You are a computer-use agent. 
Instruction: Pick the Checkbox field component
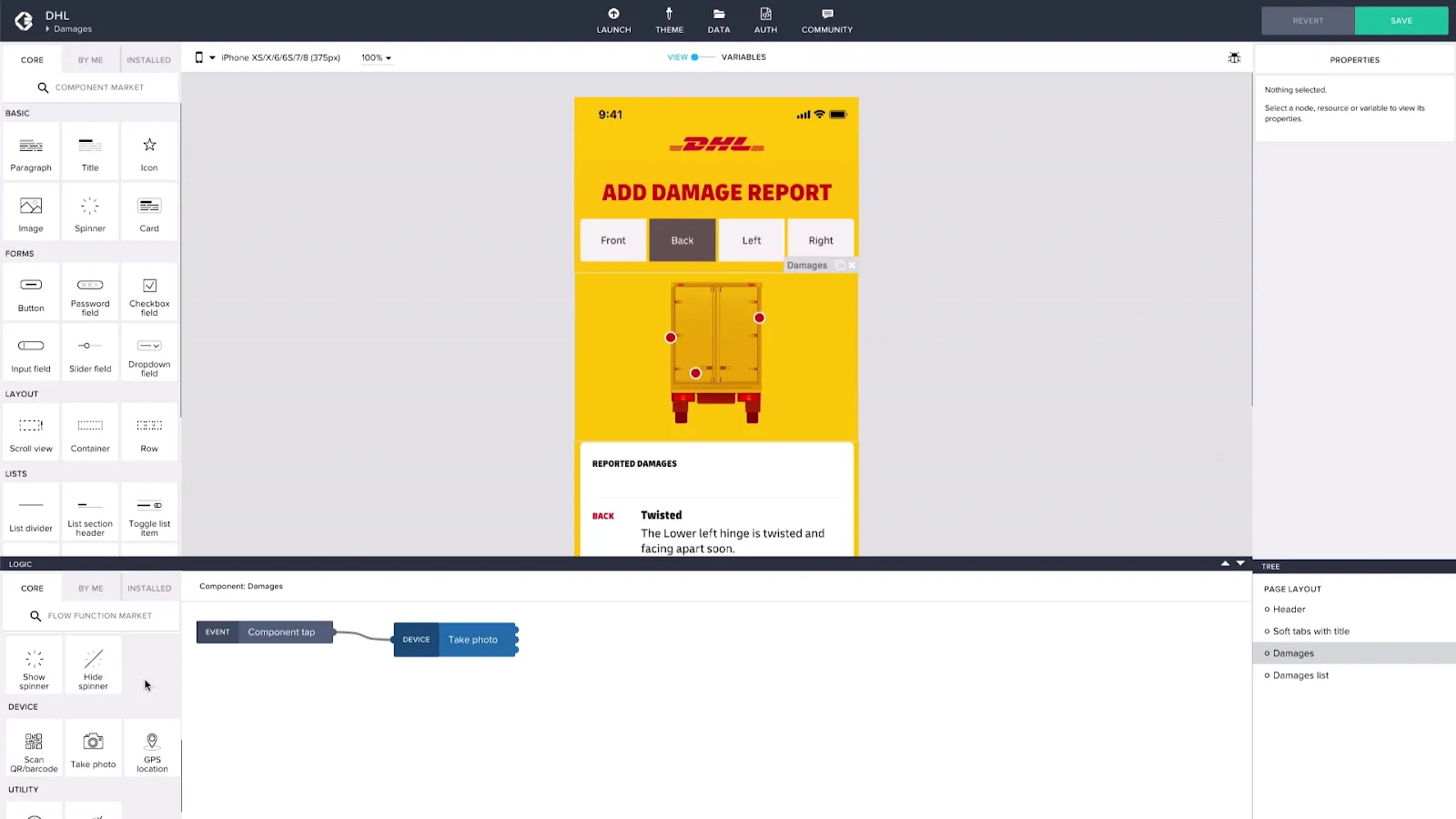click(x=149, y=291)
